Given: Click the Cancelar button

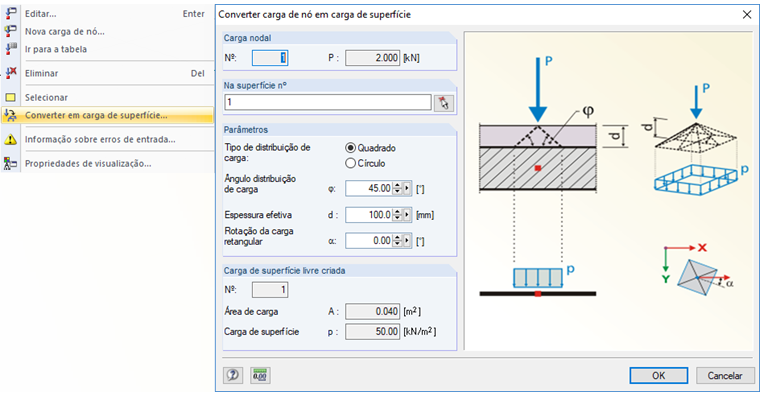Looking at the screenshot, I should pos(725,375).
